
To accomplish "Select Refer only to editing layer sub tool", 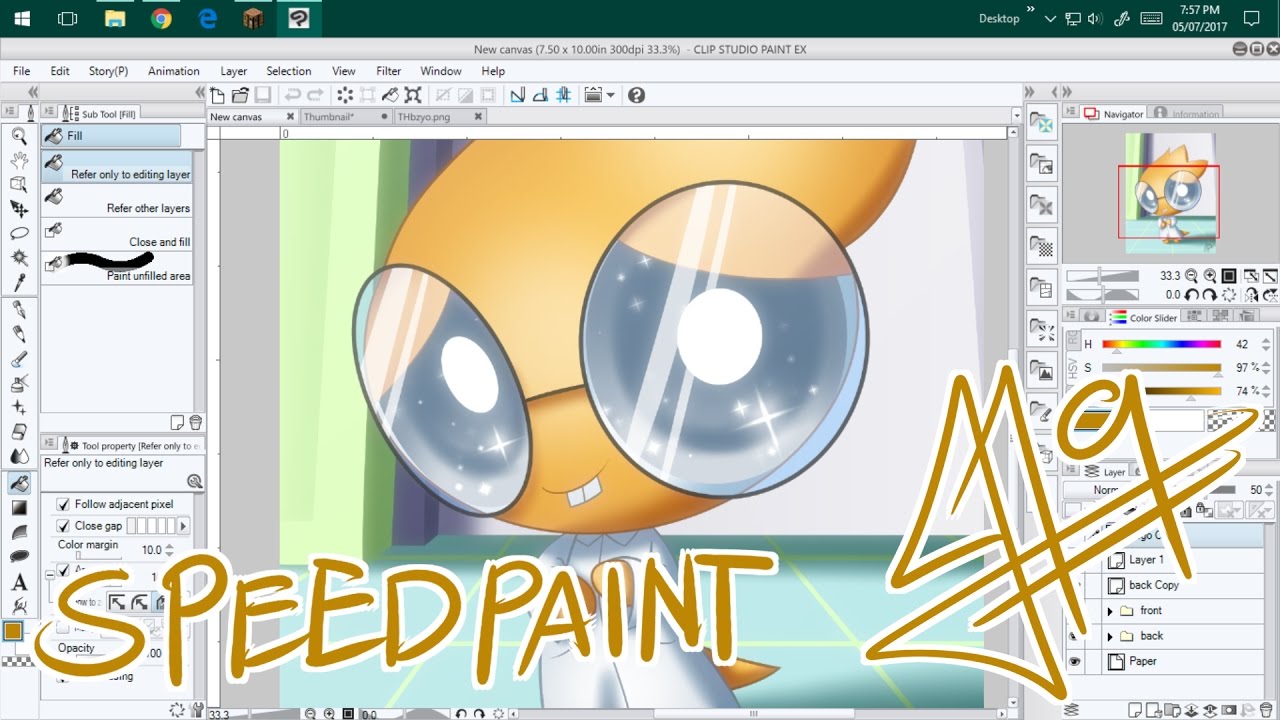I will [x=117, y=168].
